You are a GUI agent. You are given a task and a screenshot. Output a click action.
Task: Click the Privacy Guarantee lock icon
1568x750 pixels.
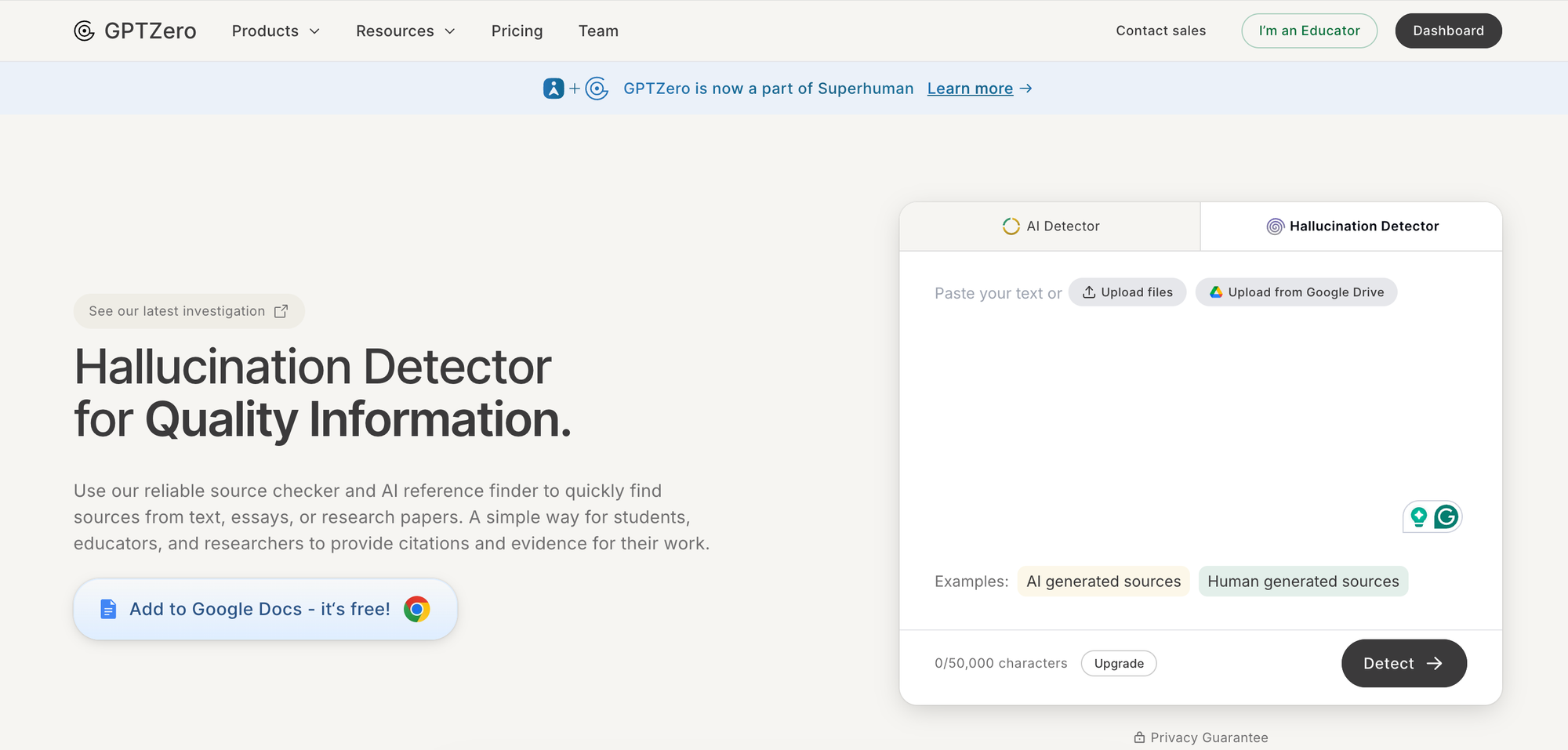coord(1139,737)
